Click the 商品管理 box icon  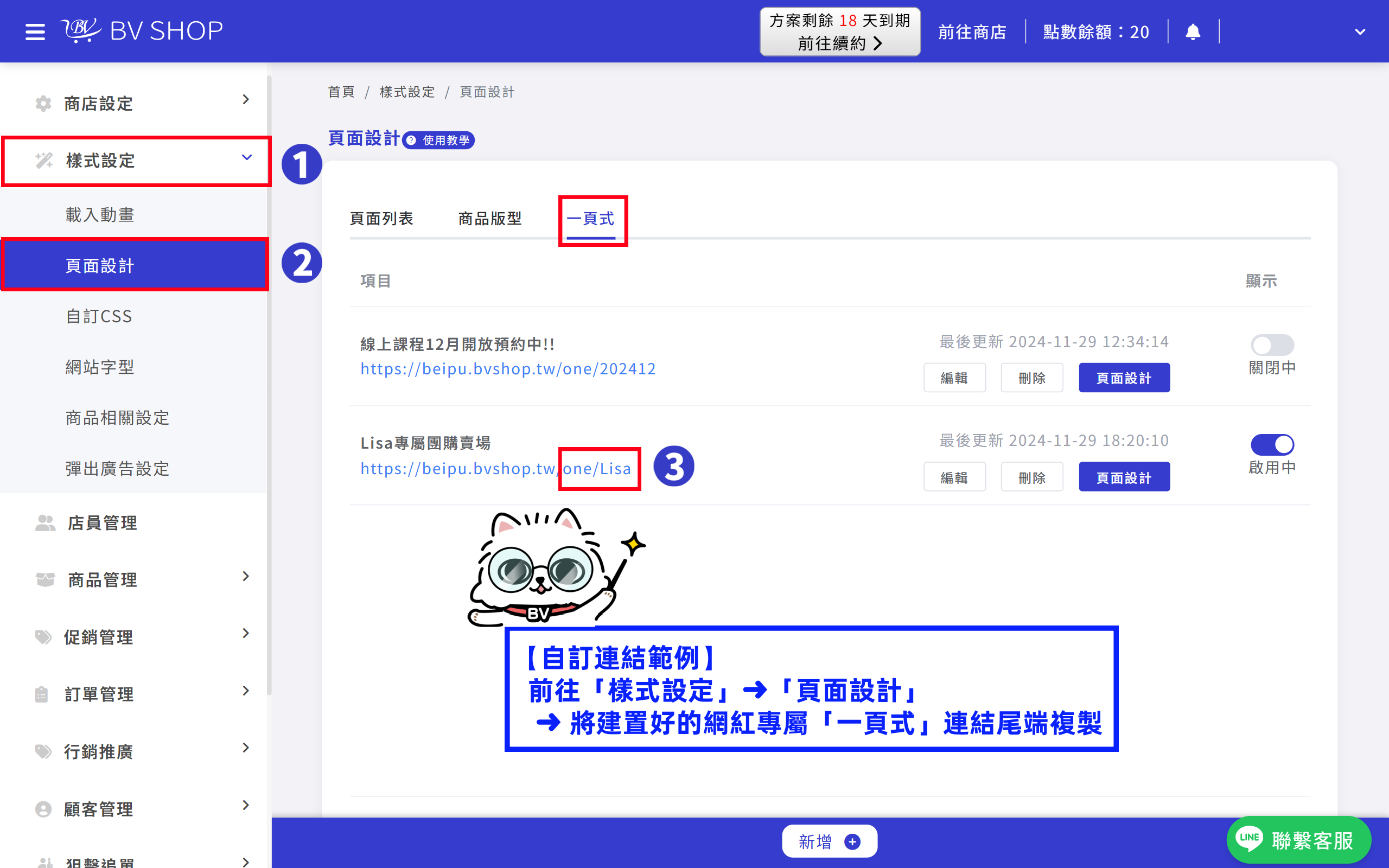coord(46,579)
